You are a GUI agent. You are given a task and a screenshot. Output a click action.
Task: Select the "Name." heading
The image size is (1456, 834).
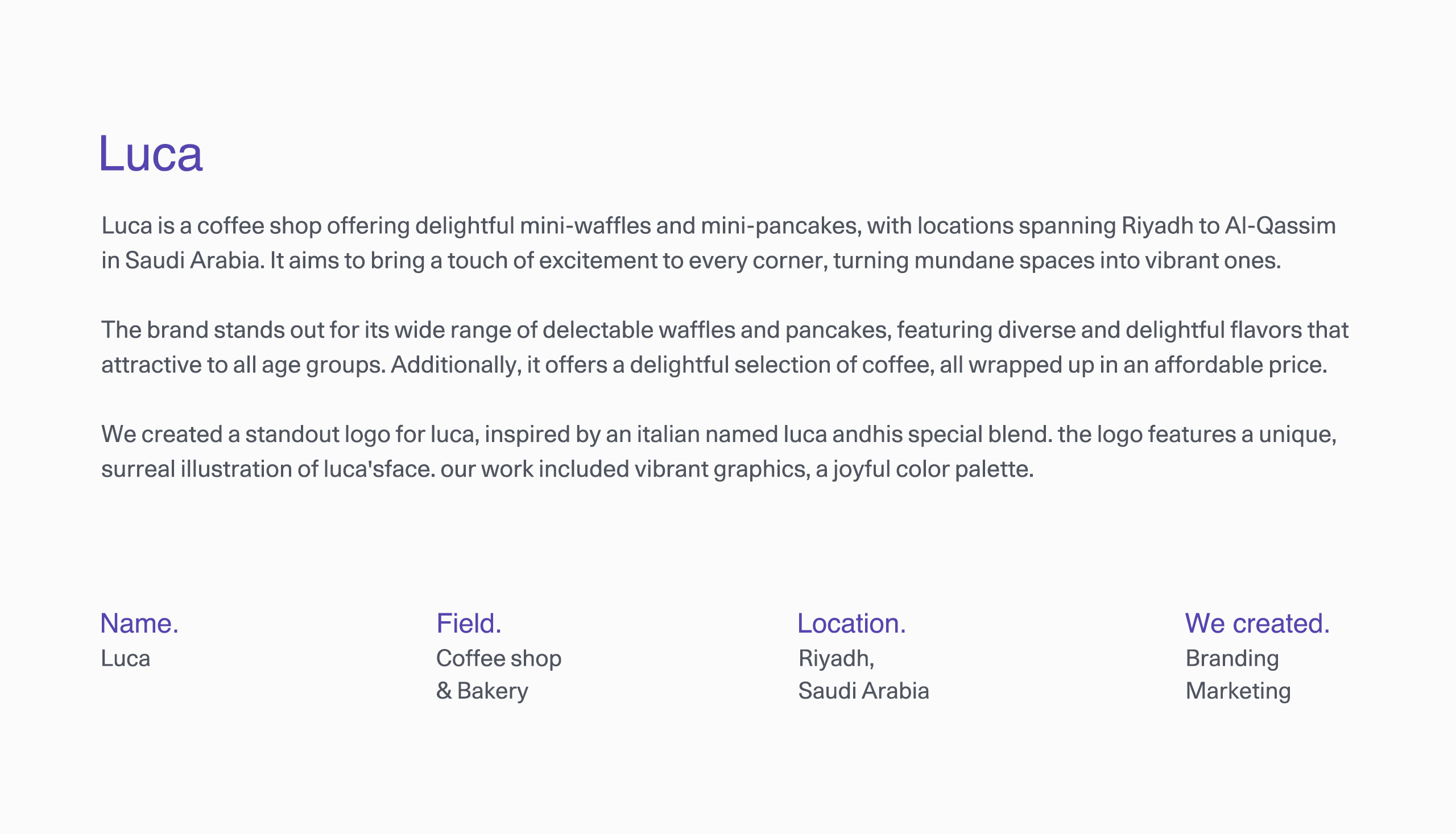pyautogui.click(x=139, y=623)
